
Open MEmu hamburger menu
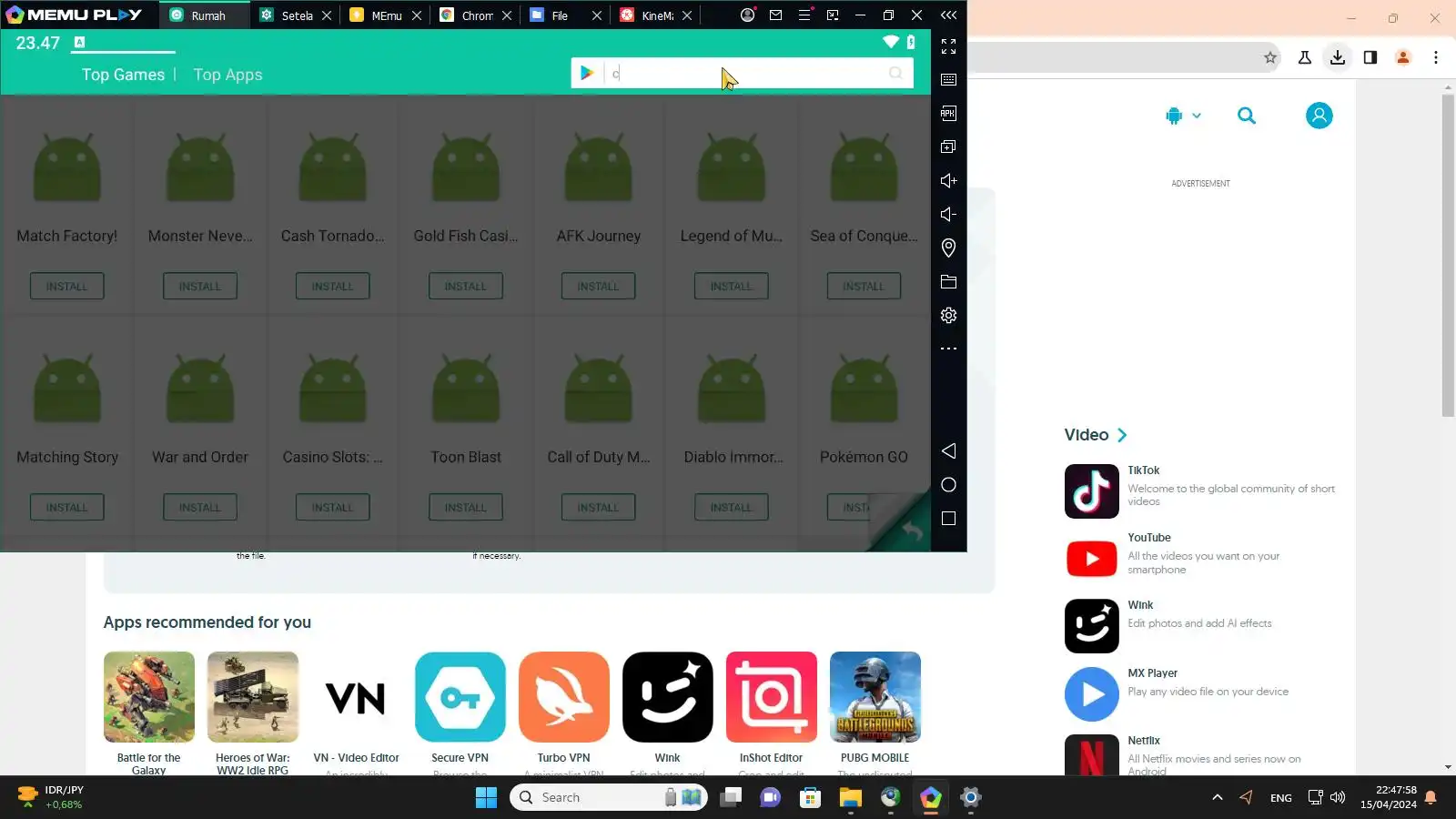[x=804, y=15]
